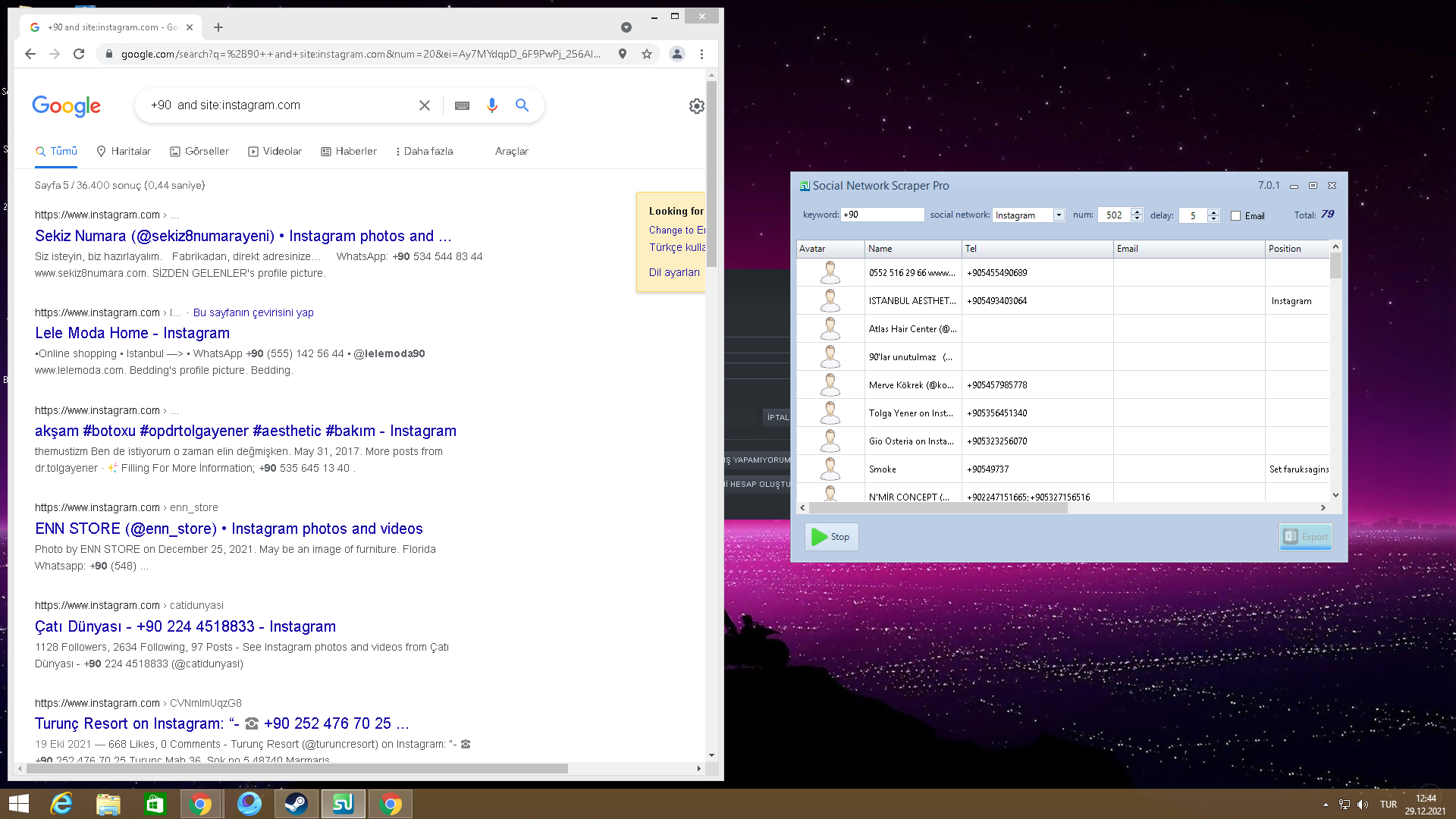Click Google logo
This screenshot has width=1456, height=819.
pyautogui.click(x=66, y=106)
